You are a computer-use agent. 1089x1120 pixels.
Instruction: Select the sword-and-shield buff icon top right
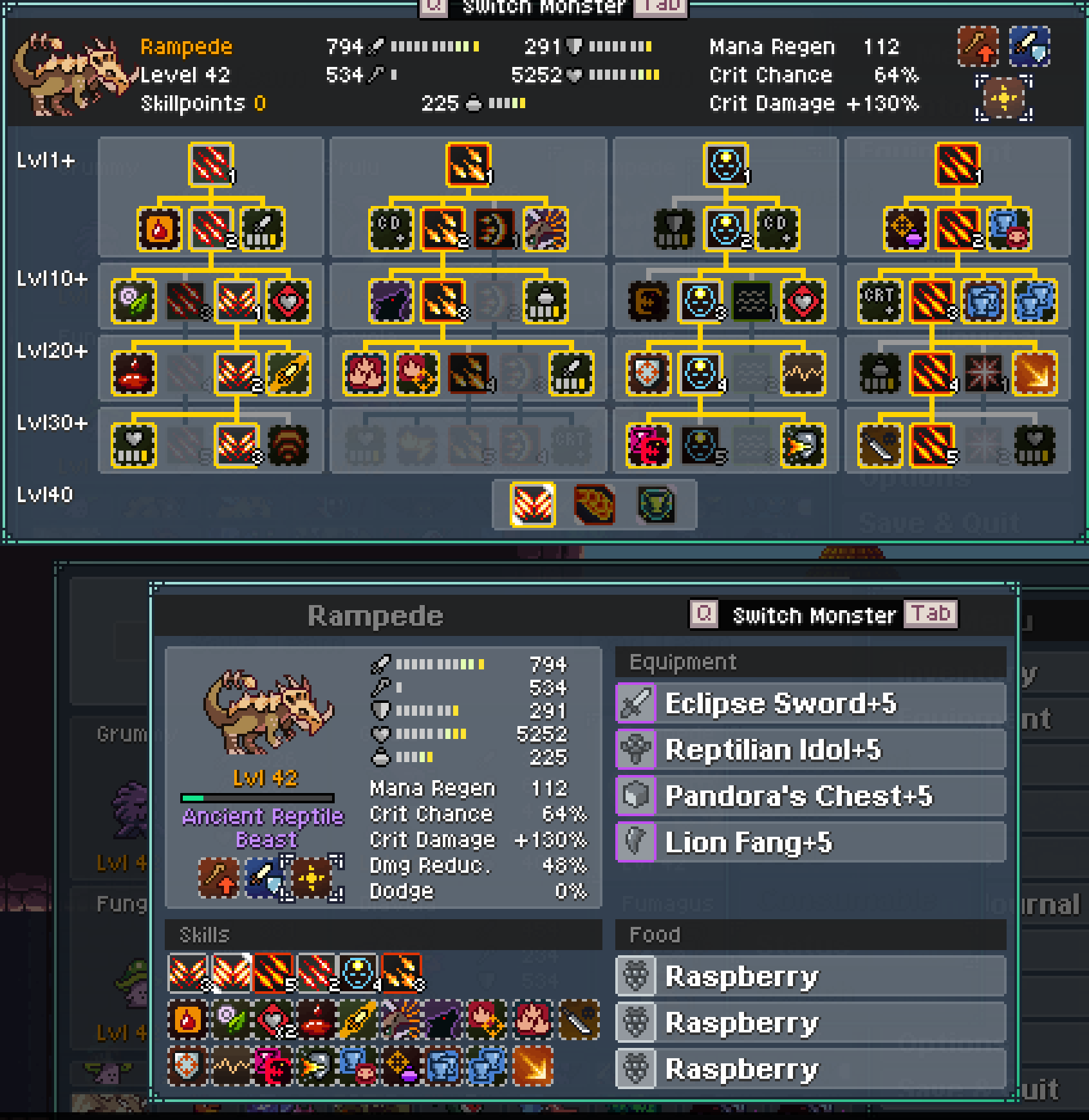[1030, 46]
